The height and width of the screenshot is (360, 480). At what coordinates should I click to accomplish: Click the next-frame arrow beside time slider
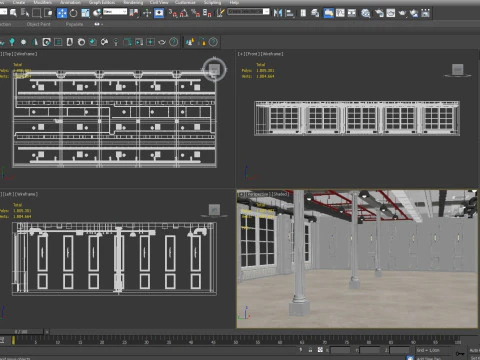[47, 332]
